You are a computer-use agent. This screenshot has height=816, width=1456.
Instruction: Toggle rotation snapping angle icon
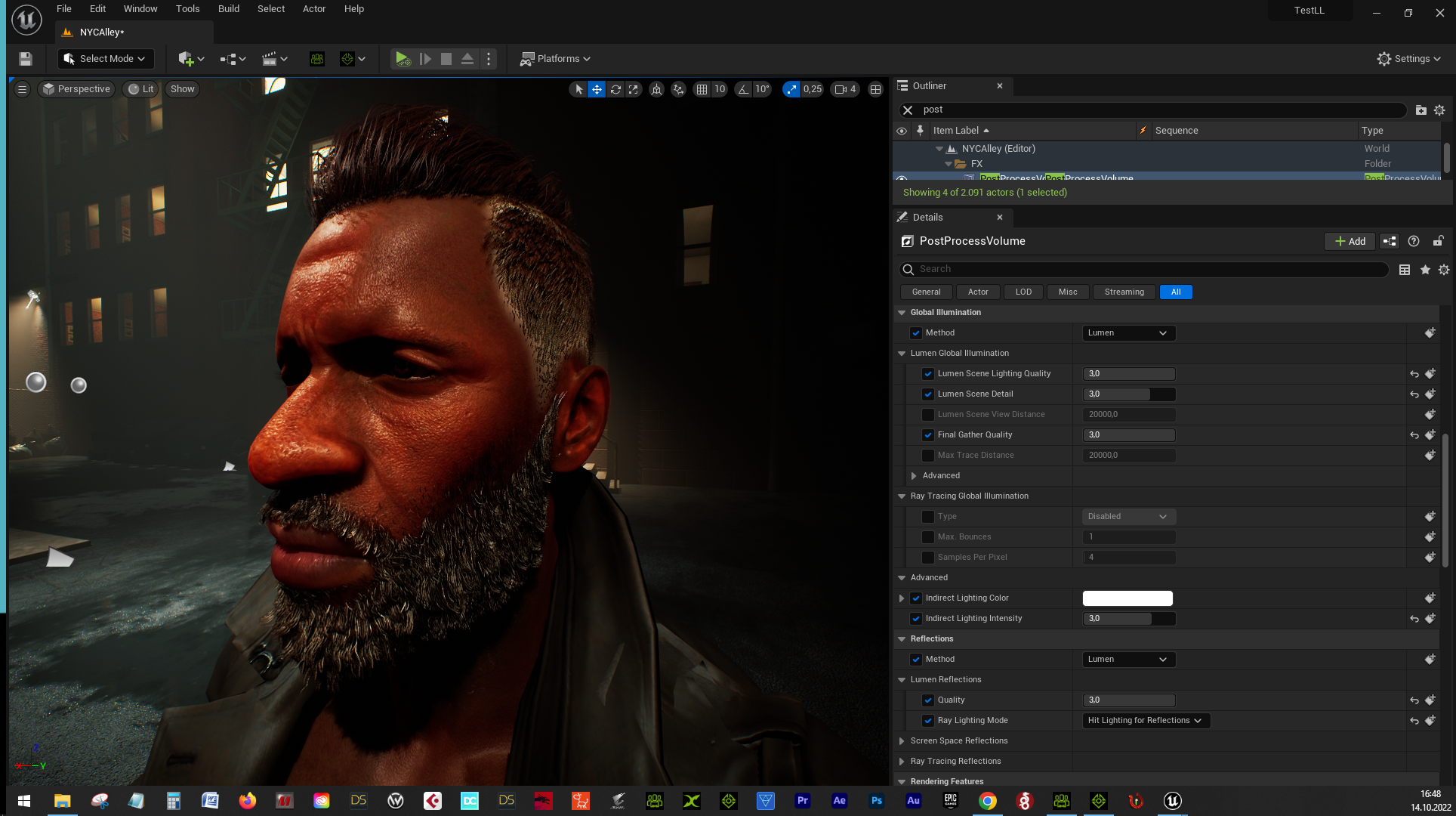click(x=744, y=89)
